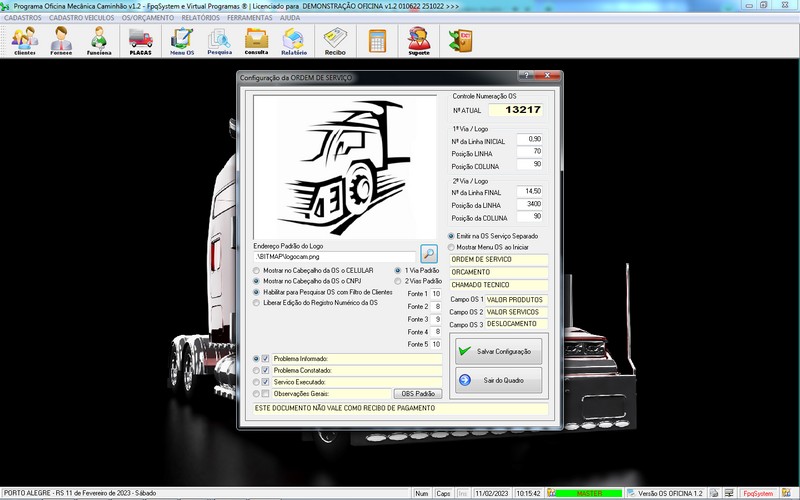Toggle Problema Constatado checkbox
Screen dimensions: 800x500
coord(265,370)
